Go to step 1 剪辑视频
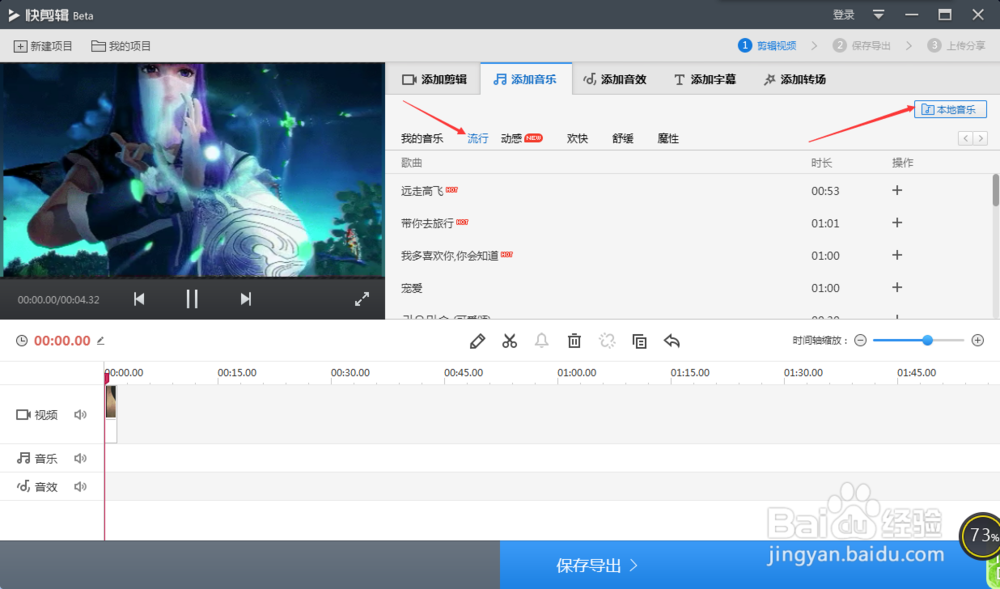Screen dimensions: 1000x589 (767, 45)
